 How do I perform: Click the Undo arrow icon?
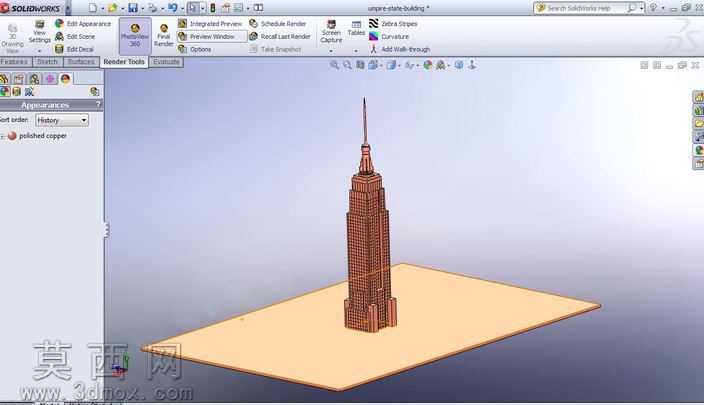(172, 8)
